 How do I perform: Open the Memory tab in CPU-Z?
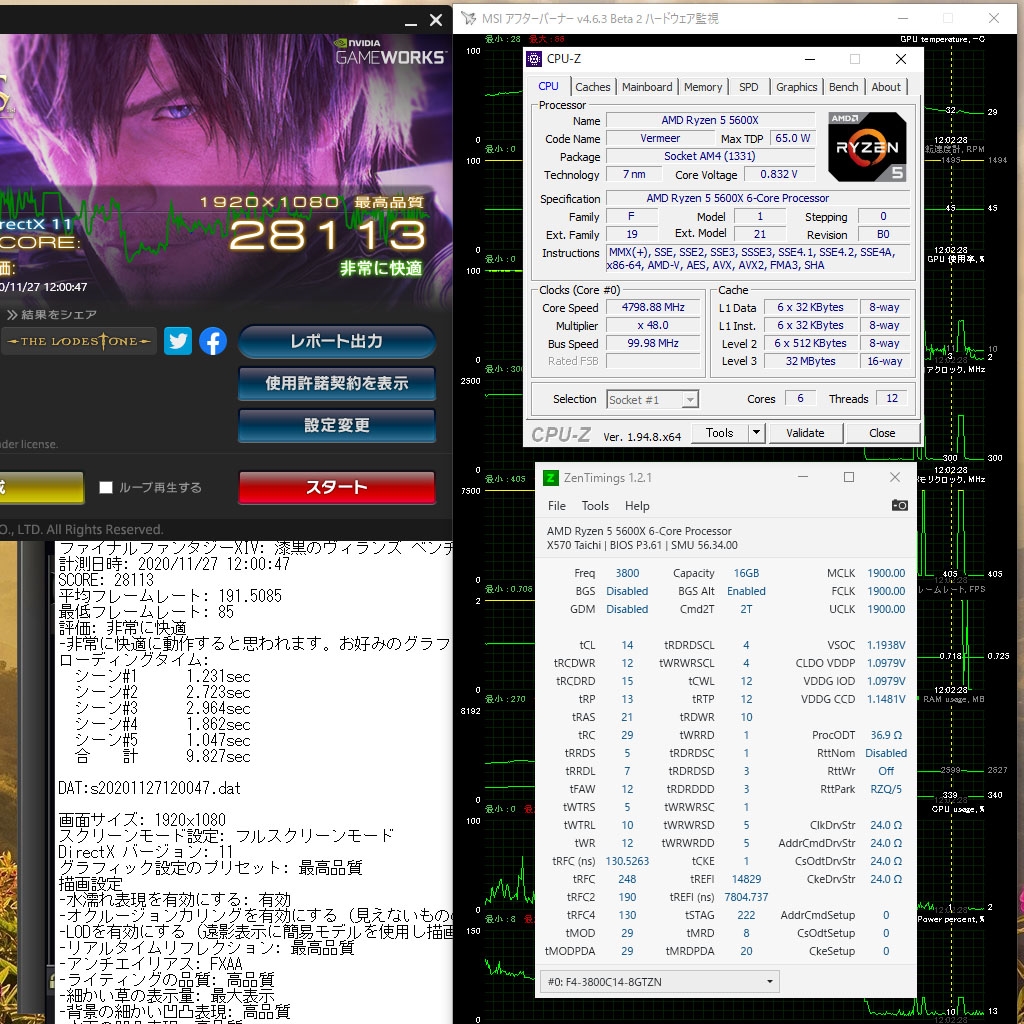tap(703, 87)
